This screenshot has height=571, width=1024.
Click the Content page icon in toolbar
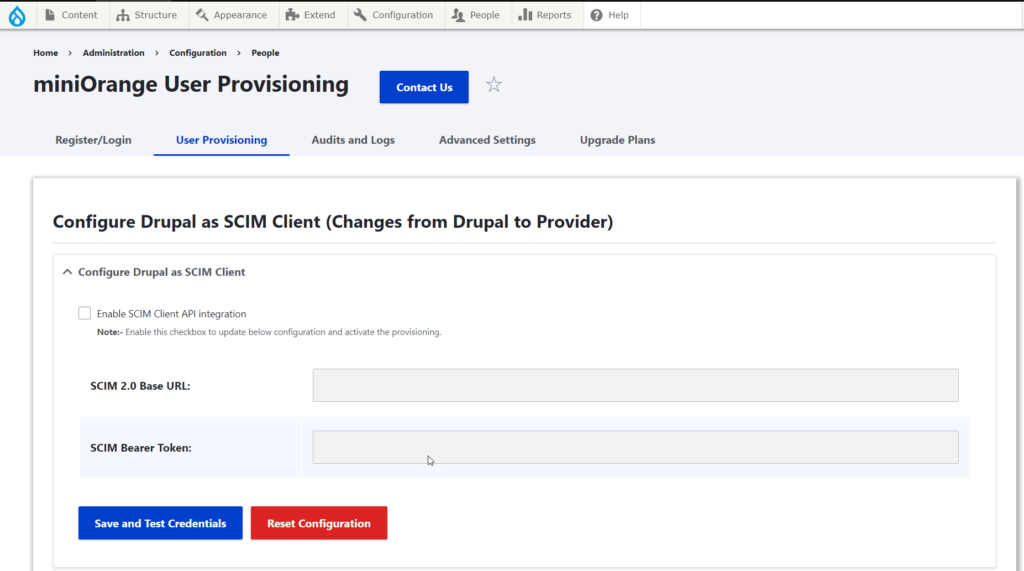click(50, 15)
